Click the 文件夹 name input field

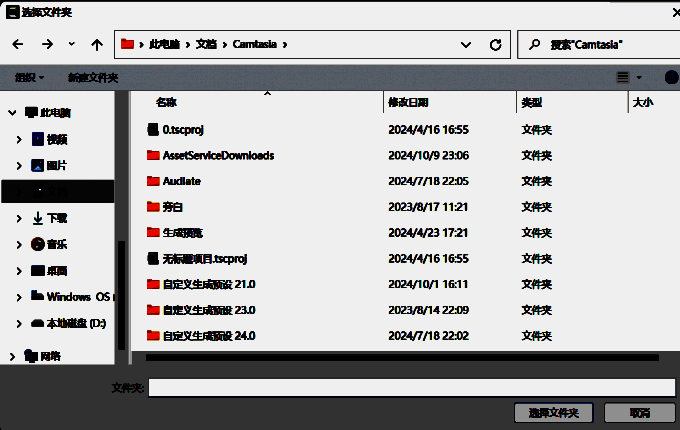tap(410, 387)
